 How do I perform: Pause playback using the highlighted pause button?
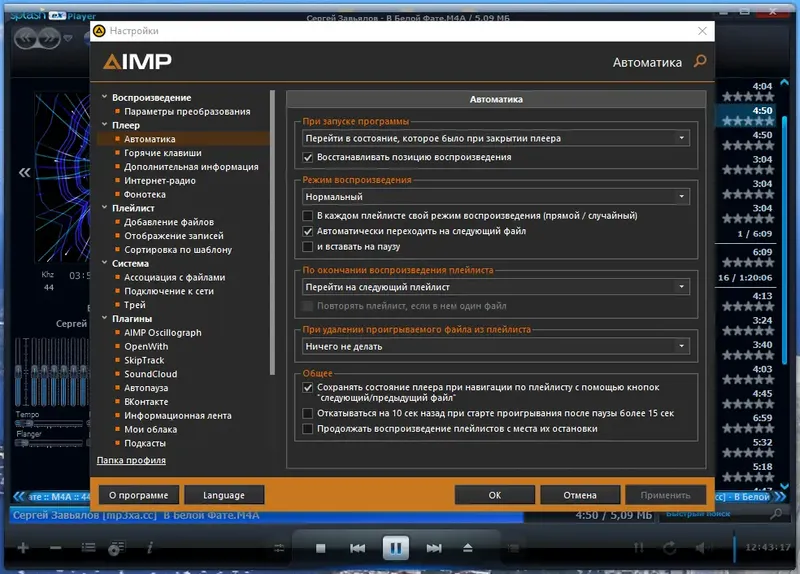click(x=395, y=548)
